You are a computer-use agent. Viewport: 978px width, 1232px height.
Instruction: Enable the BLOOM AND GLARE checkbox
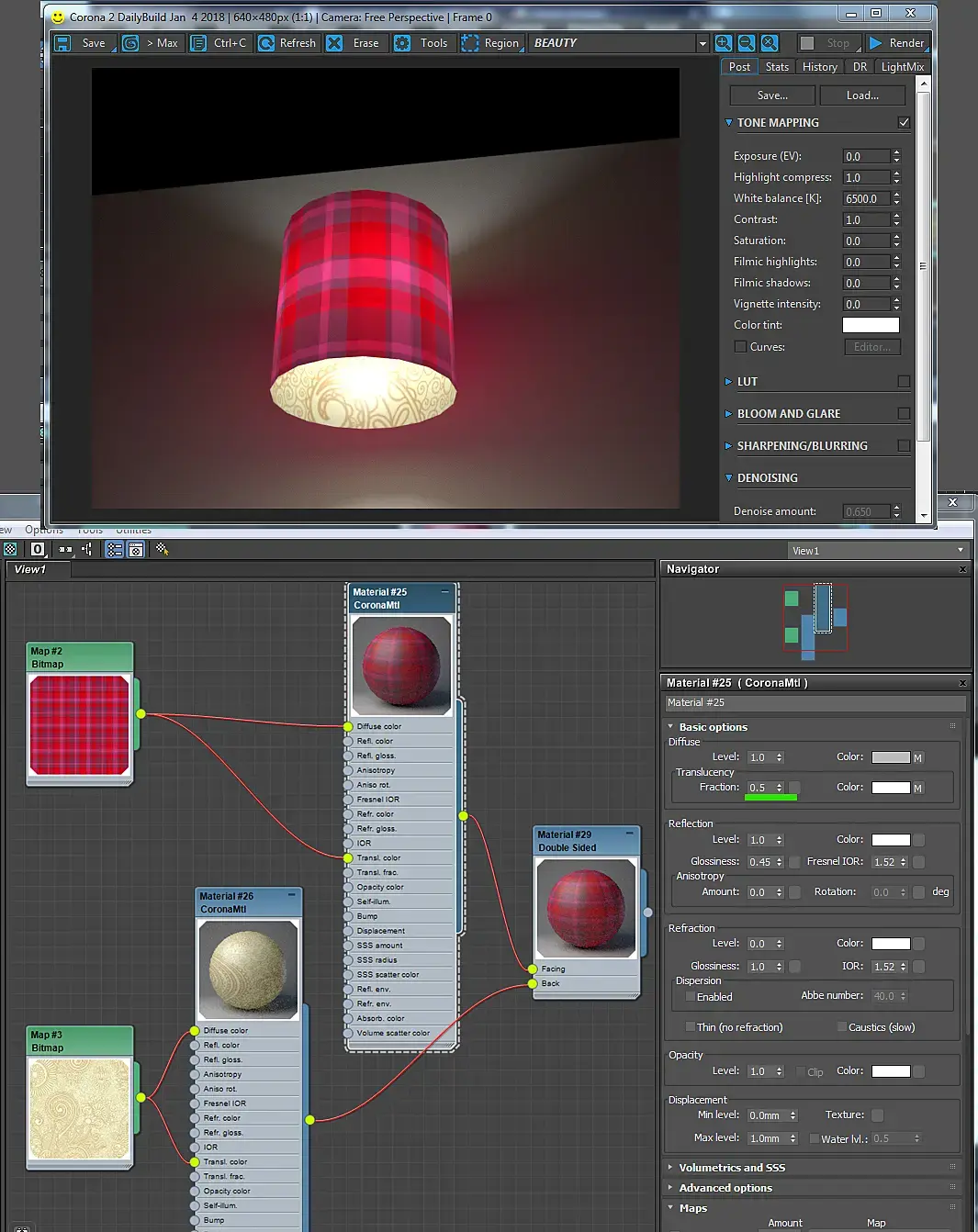click(x=904, y=413)
